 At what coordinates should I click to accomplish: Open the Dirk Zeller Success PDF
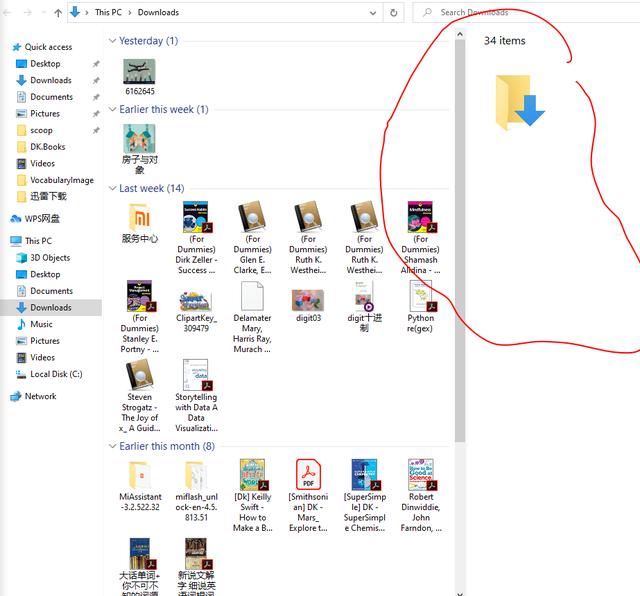point(196,238)
